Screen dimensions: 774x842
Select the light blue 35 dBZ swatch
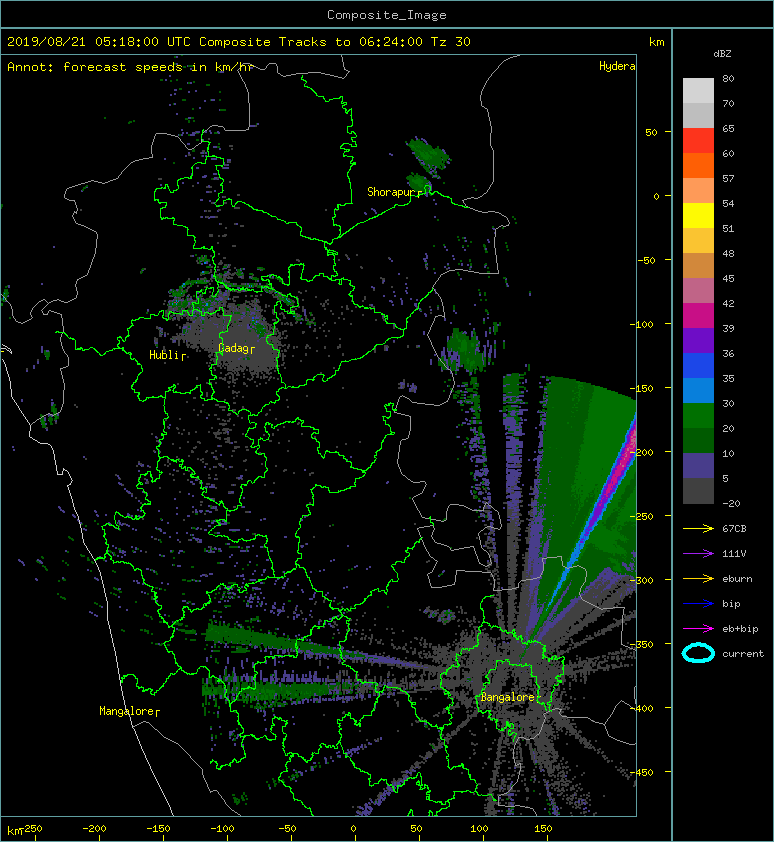(x=698, y=390)
